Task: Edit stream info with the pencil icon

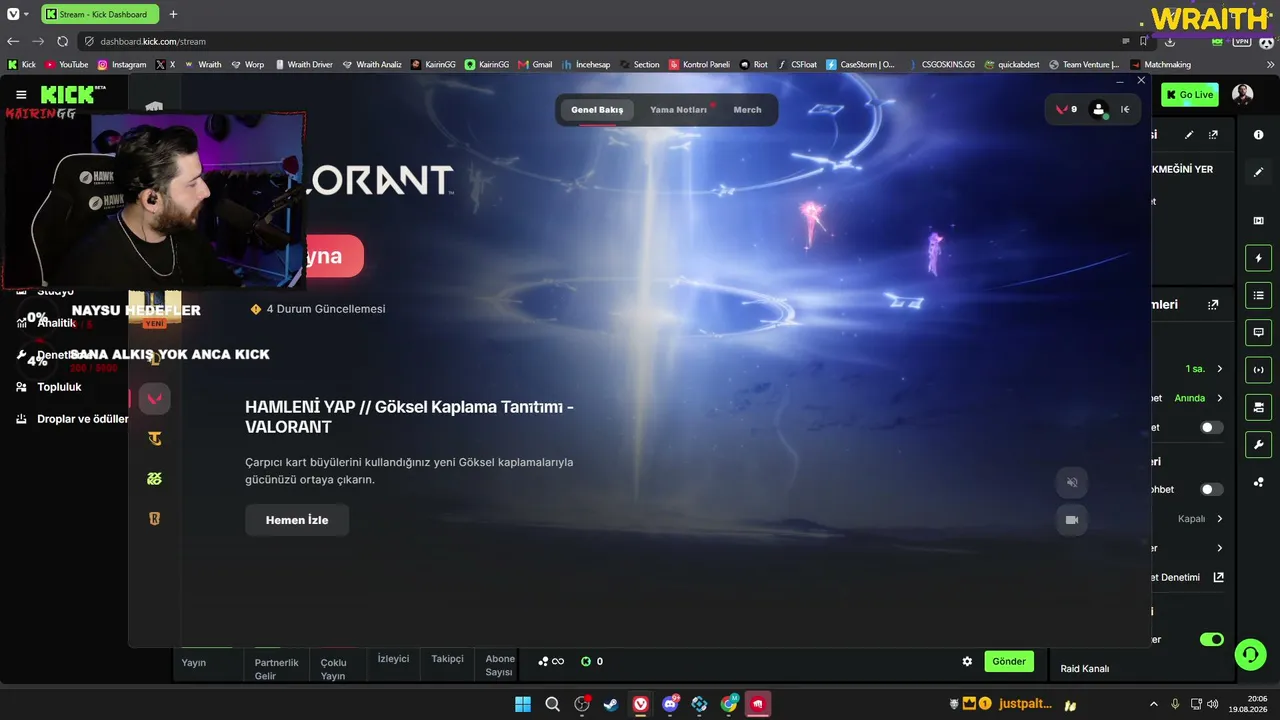Action: tap(1189, 135)
